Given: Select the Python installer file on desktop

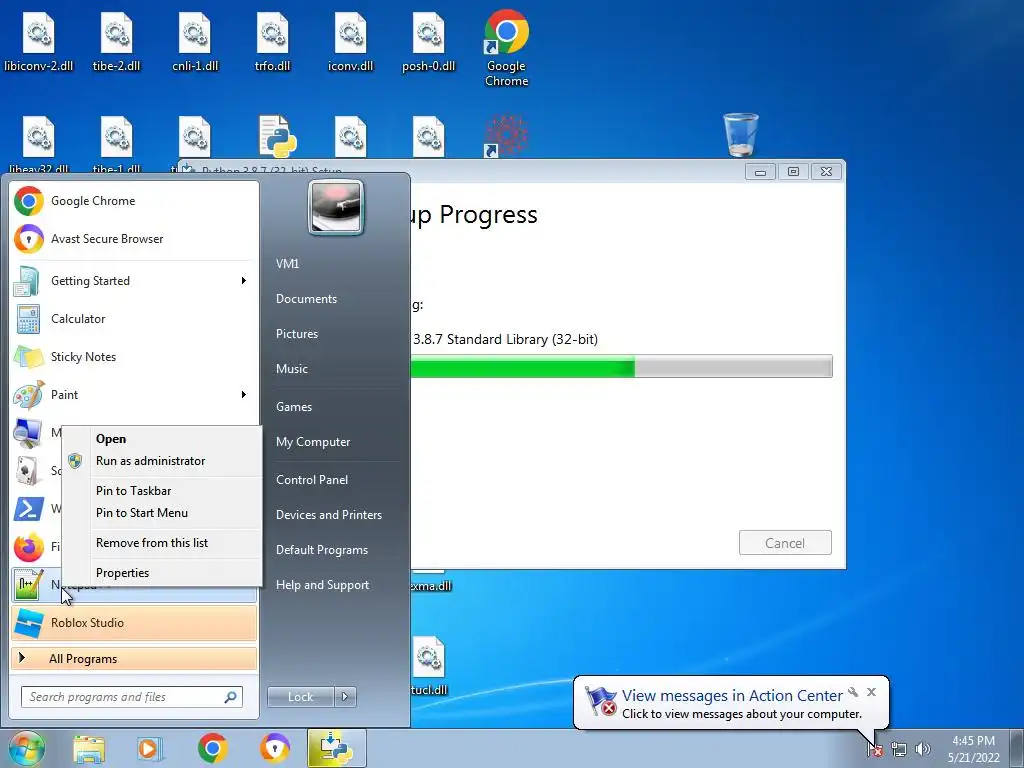Looking at the screenshot, I should (x=277, y=136).
